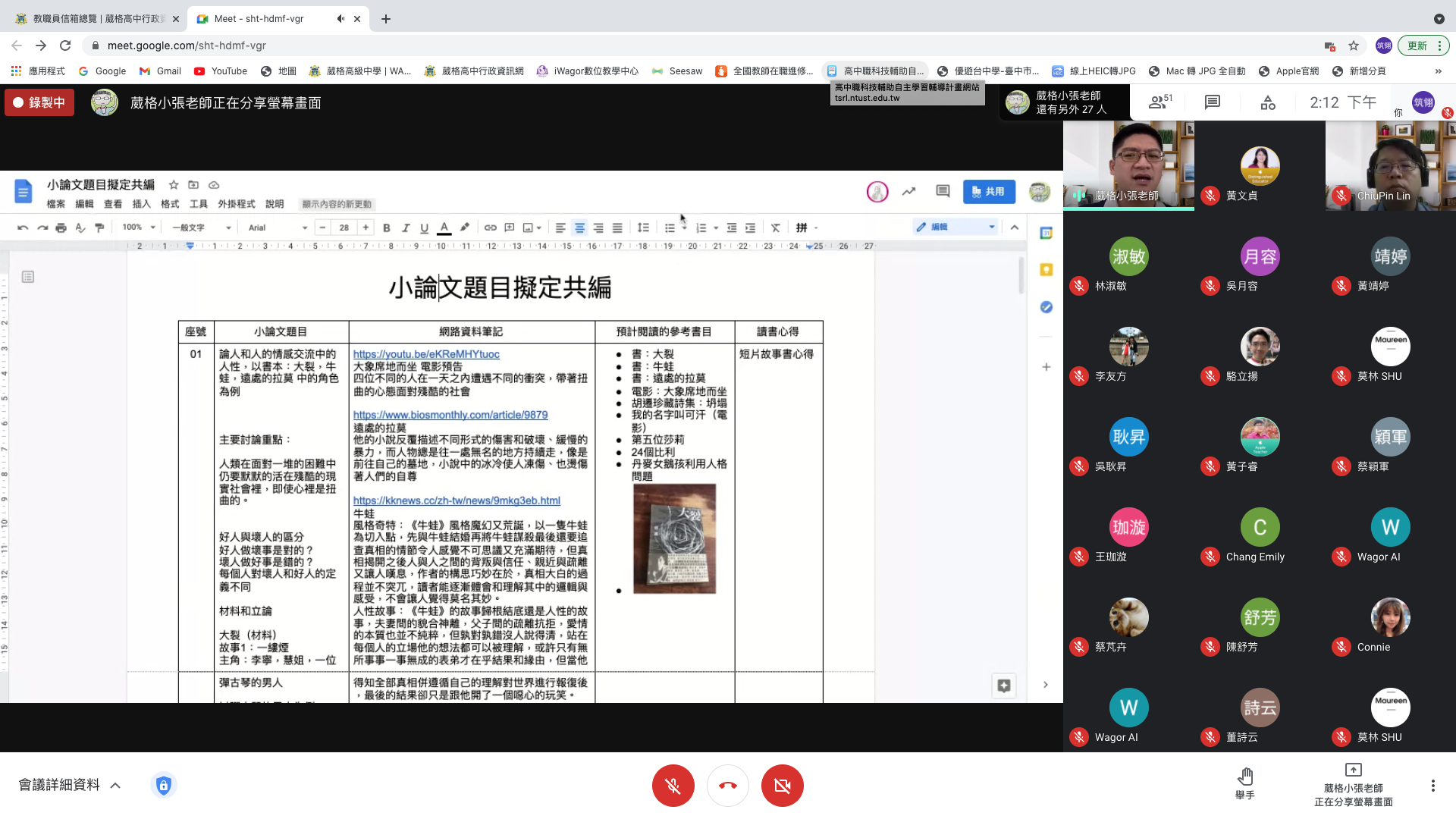Image resolution: width=1456 pixels, height=819 pixels.
Task: Open the Meet chat panel icon
Action: [1212, 102]
